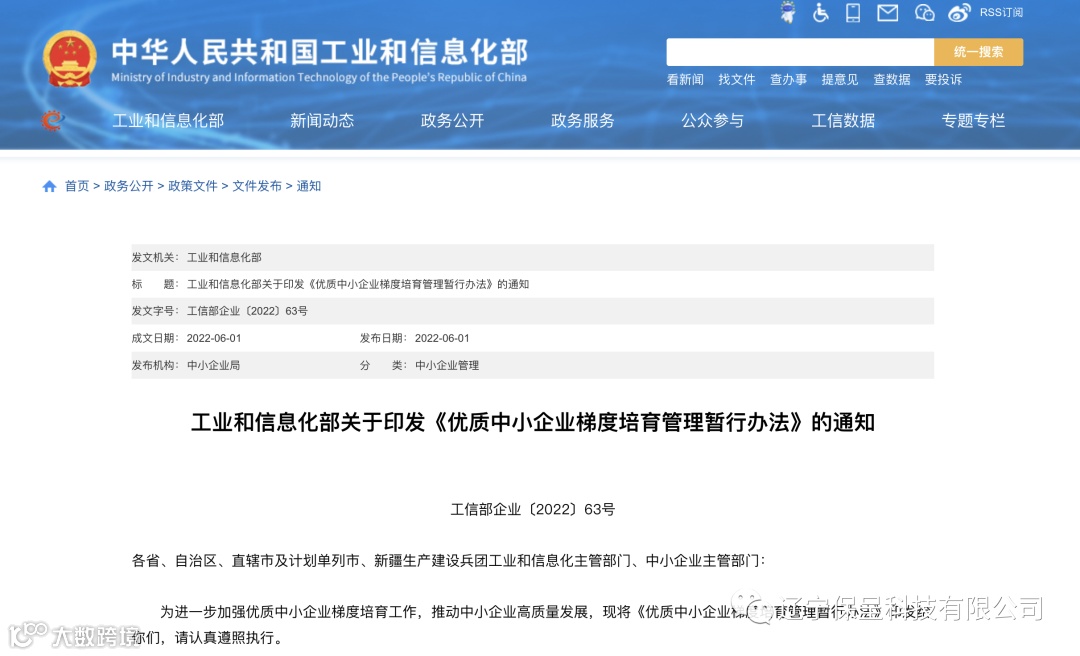The height and width of the screenshot is (656, 1080).
Task: Open the Weibo icon in header
Action: coord(959,12)
